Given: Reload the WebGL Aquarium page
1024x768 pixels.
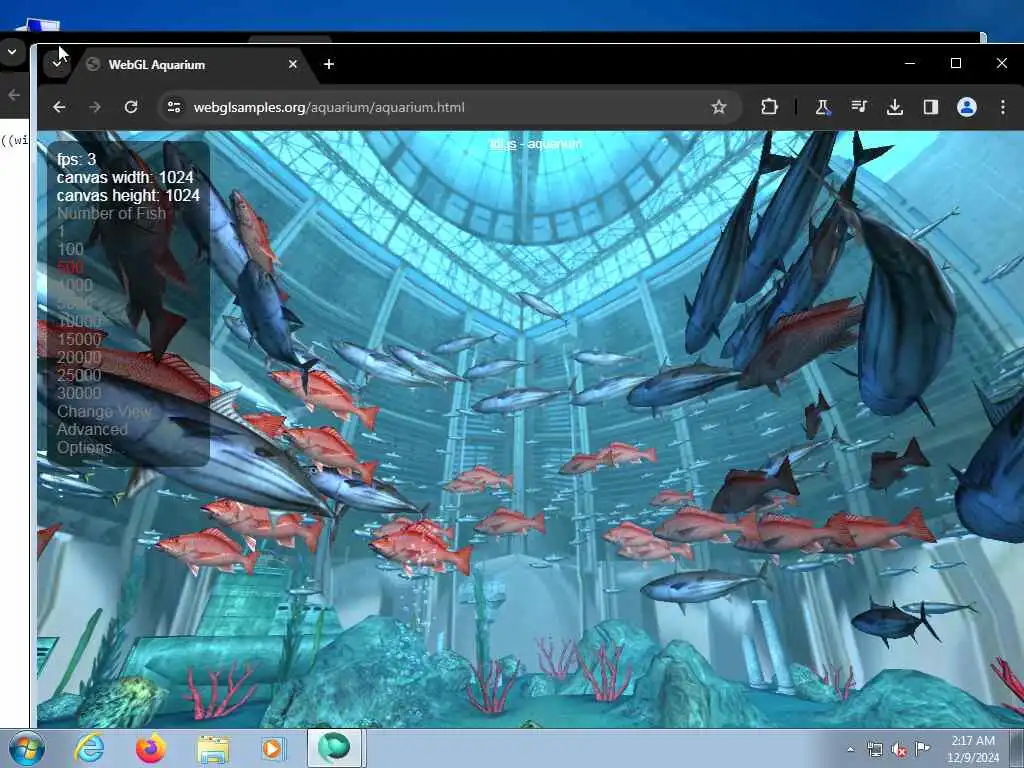Looking at the screenshot, I should click(x=131, y=107).
